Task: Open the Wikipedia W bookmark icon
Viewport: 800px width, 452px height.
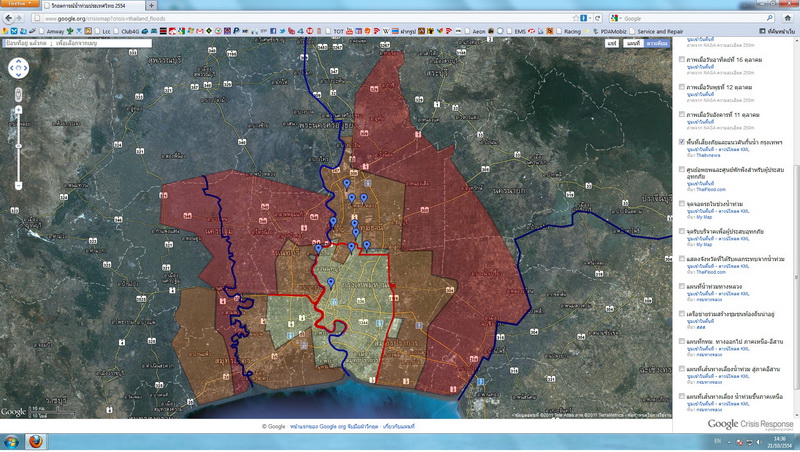Action: (386, 31)
